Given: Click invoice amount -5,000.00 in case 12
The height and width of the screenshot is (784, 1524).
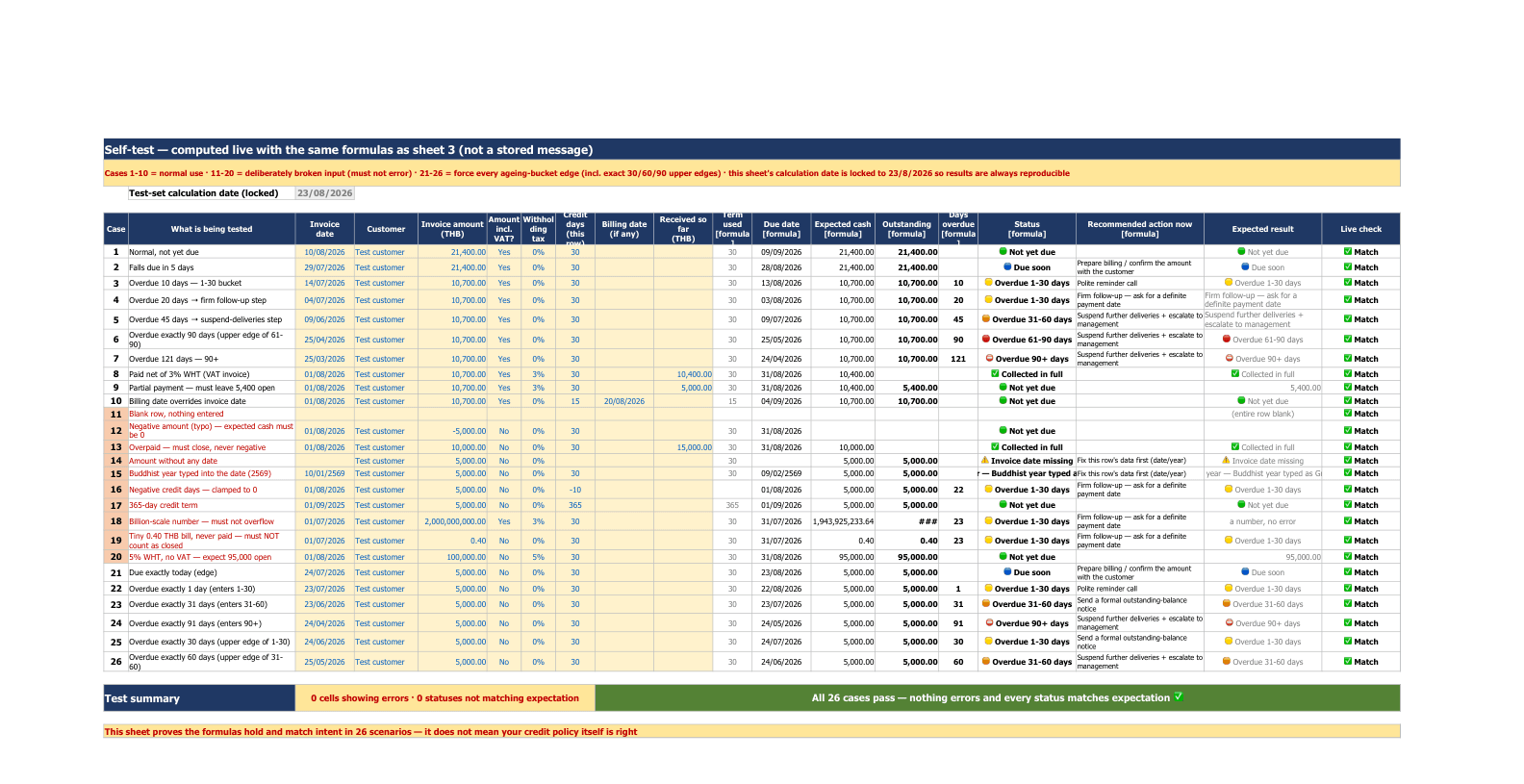Looking at the screenshot, I should tap(452, 431).
